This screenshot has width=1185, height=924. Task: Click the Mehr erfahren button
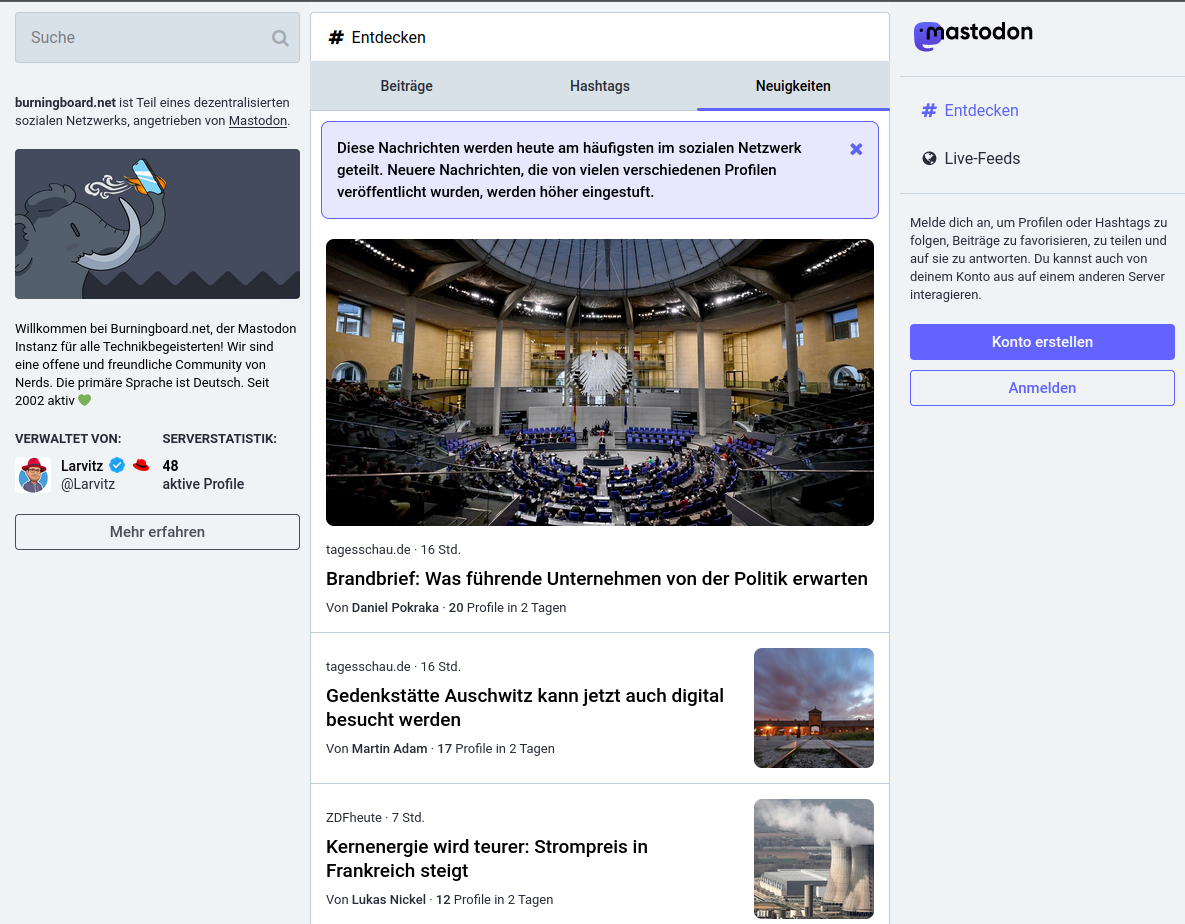click(157, 532)
